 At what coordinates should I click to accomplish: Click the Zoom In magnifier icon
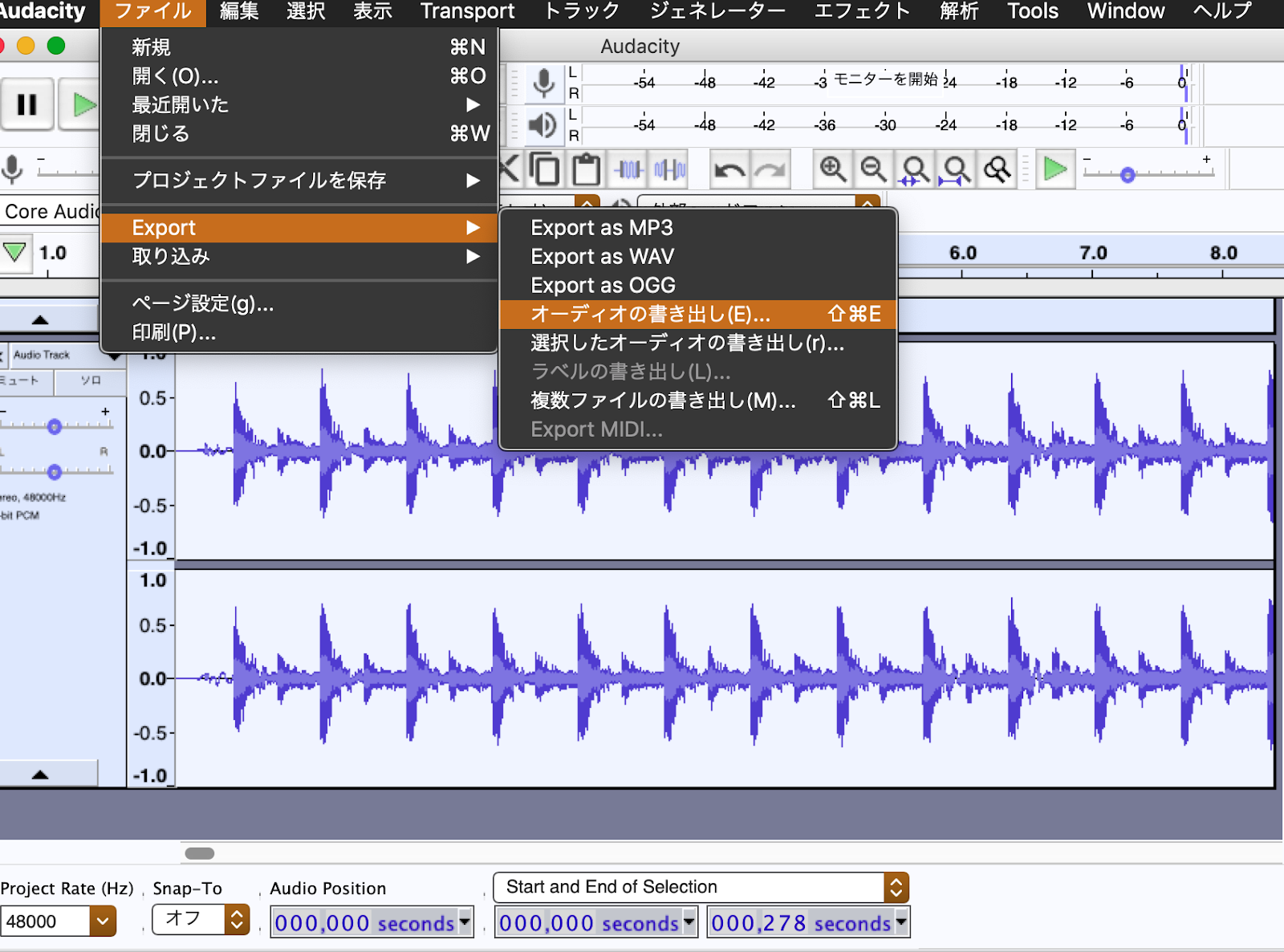[x=832, y=169]
